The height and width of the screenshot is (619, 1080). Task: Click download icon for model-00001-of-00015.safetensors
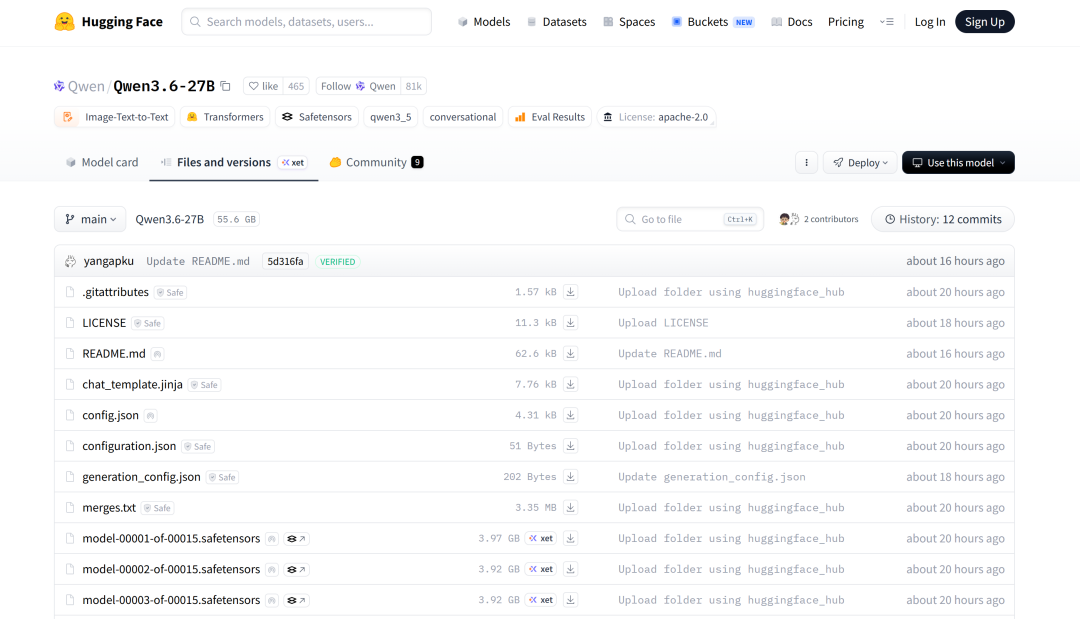(x=570, y=538)
